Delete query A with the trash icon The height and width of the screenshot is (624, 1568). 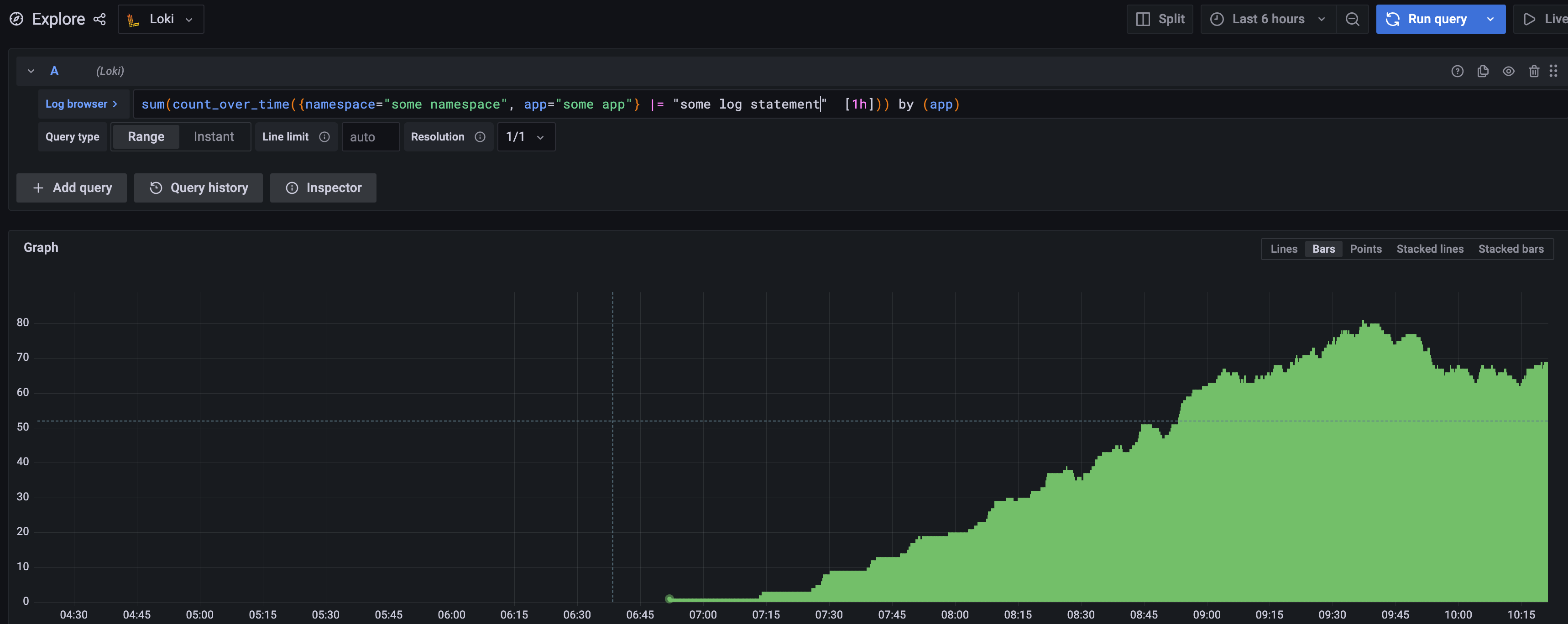[x=1533, y=71]
